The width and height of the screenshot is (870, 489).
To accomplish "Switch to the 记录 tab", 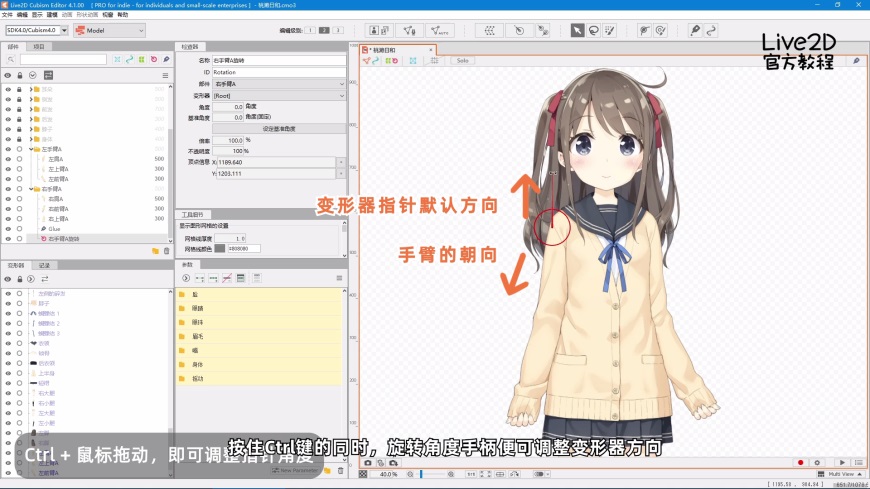I will [44, 265].
